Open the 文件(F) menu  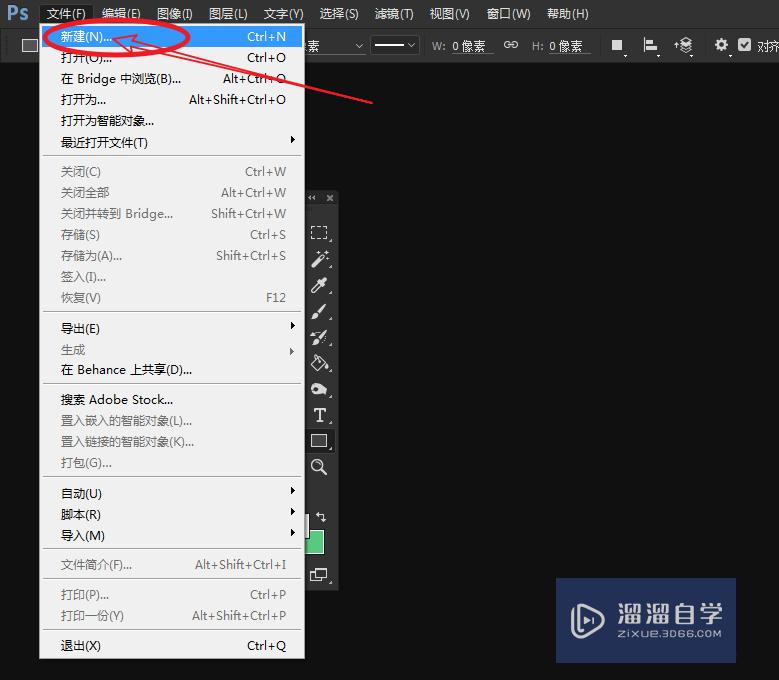click(66, 13)
